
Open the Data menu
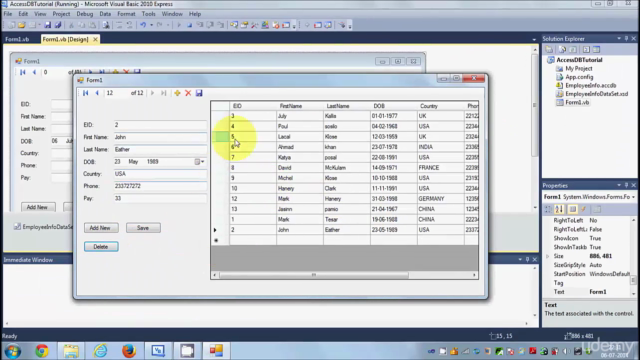pyautogui.click(x=105, y=14)
